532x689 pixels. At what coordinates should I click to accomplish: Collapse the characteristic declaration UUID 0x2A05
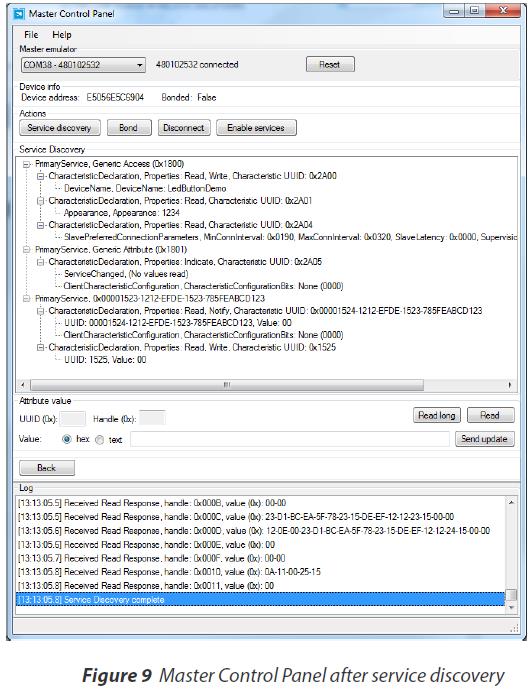[x=40, y=262]
